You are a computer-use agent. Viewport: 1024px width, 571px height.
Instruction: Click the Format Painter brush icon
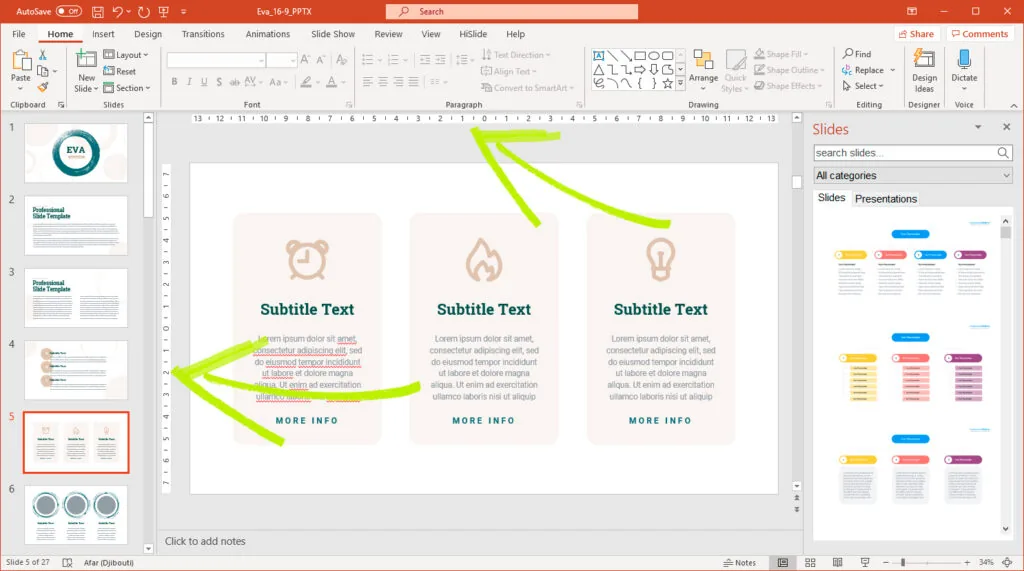pyautogui.click(x=42, y=87)
